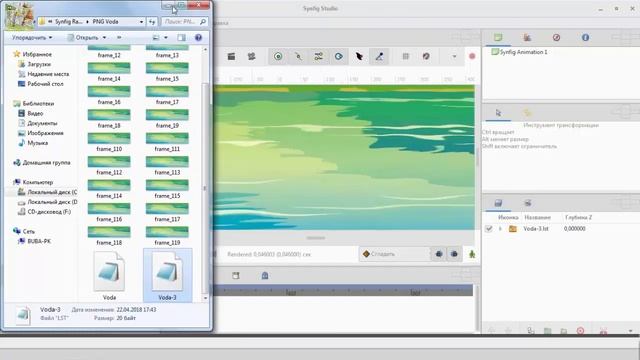Image resolution: width=640 pixels, height=360 pixels.
Task: Click the red target icon in Layers toolbar
Action: point(580,331)
